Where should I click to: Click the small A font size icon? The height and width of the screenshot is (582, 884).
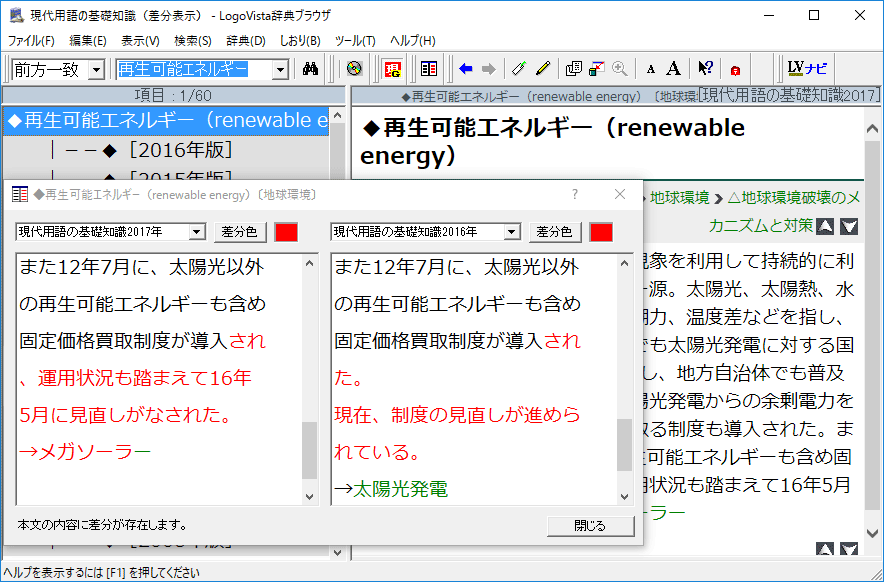651,69
